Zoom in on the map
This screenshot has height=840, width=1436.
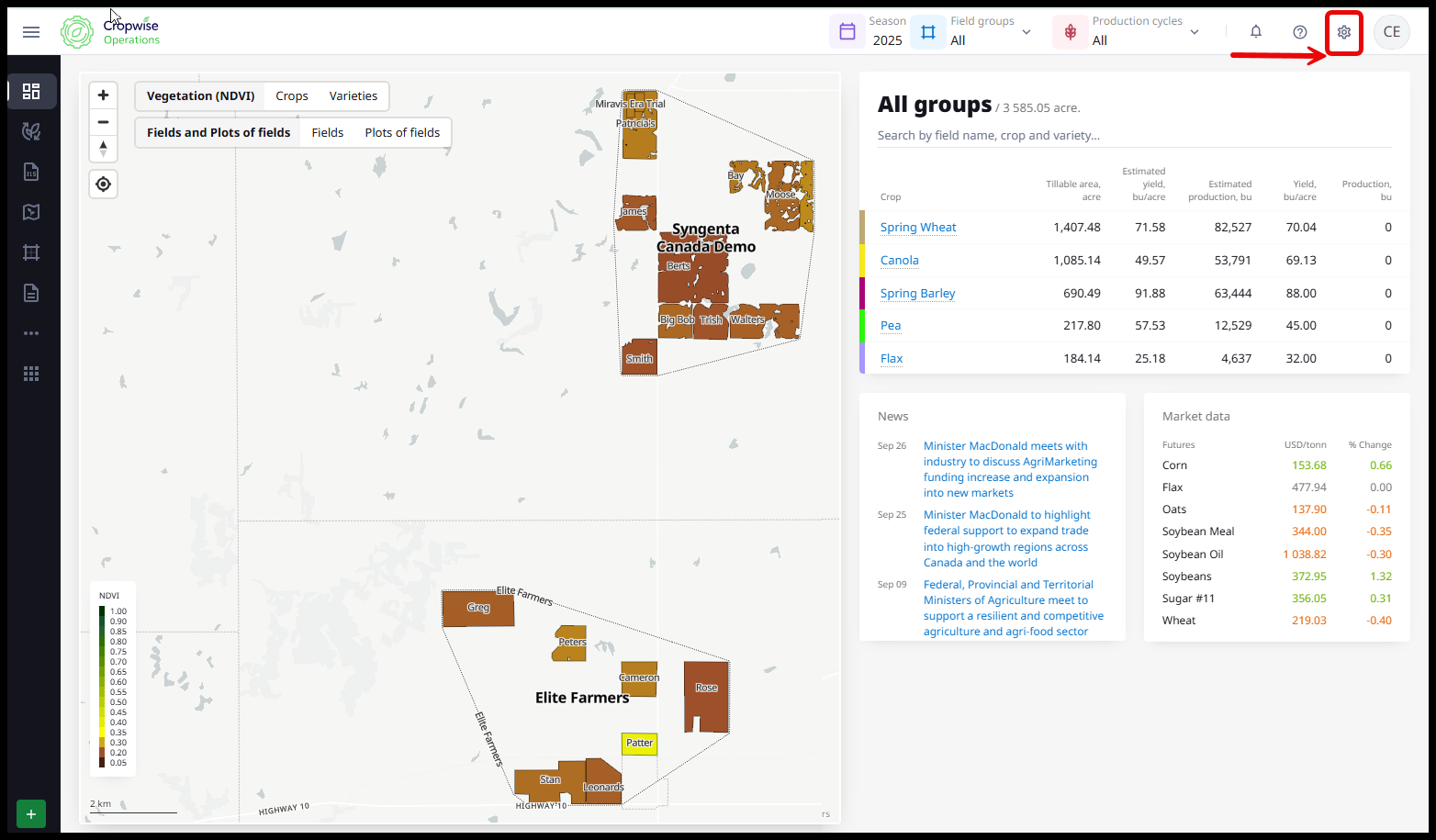(104, 95)
